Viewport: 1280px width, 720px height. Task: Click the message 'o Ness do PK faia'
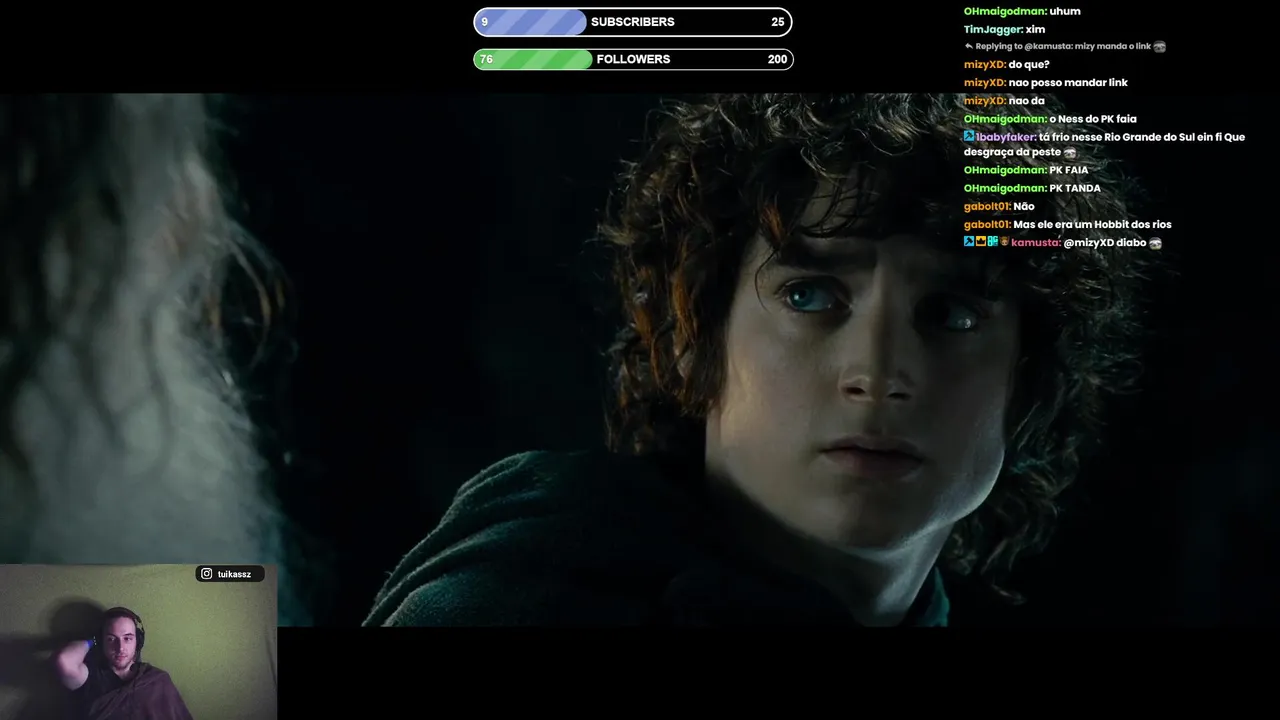tap(1093, 118)
